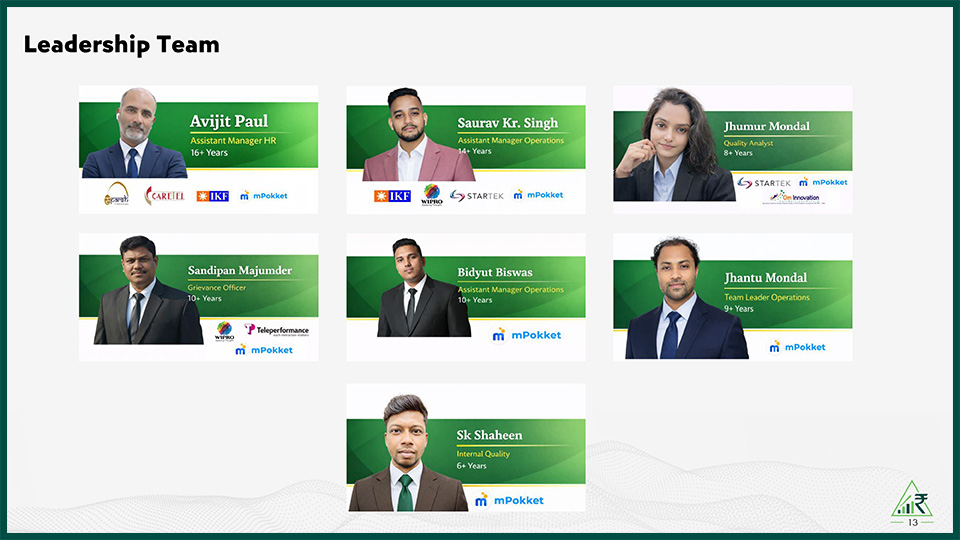
Task: Click the Grievance Officer title text
Action: coord(217,287)
